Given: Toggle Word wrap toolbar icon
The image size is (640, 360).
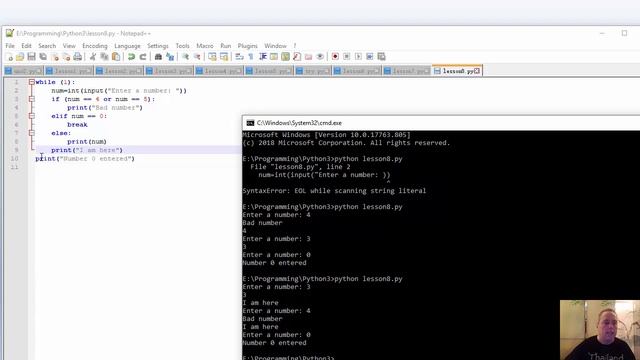Looking at the screenshot, I should [x=240, y=57].
